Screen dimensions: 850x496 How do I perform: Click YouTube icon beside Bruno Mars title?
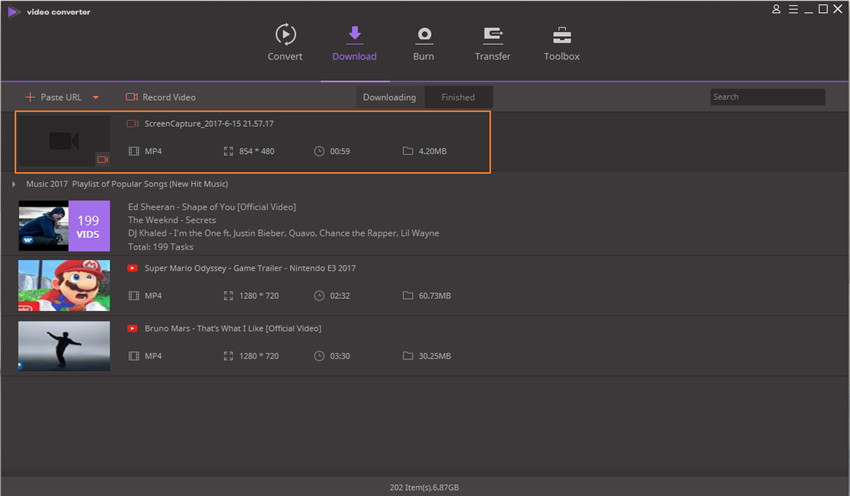click(132, 328)
